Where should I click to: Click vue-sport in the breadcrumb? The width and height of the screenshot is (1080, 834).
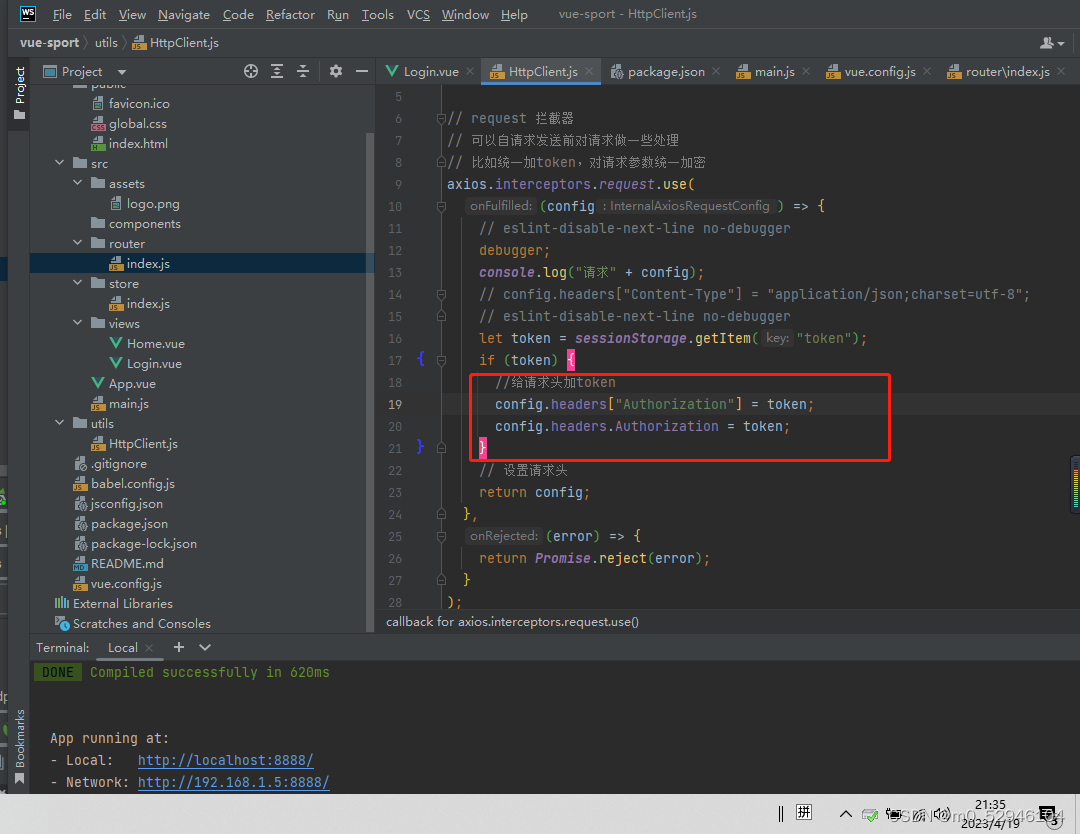click(50, 43)
